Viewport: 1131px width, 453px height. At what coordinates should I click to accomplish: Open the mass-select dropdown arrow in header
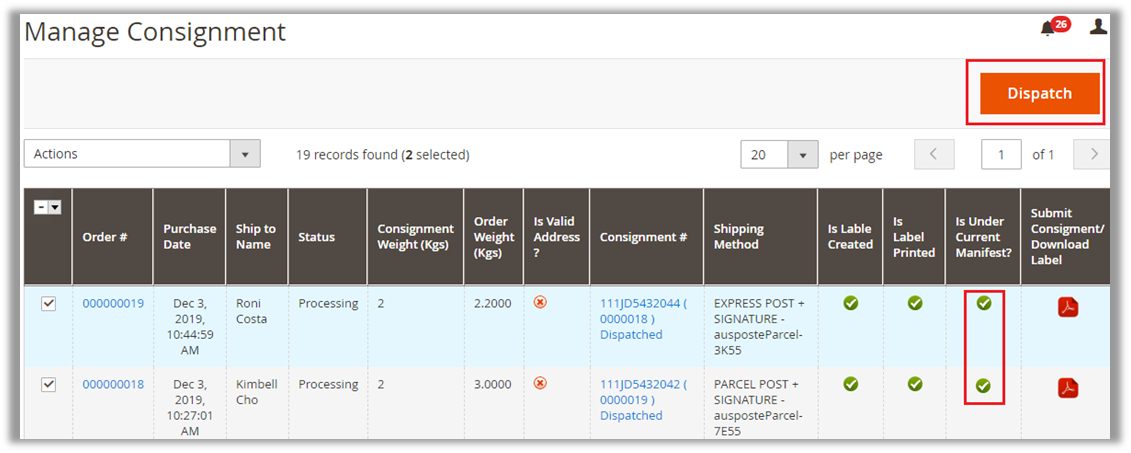pos(55,207)
